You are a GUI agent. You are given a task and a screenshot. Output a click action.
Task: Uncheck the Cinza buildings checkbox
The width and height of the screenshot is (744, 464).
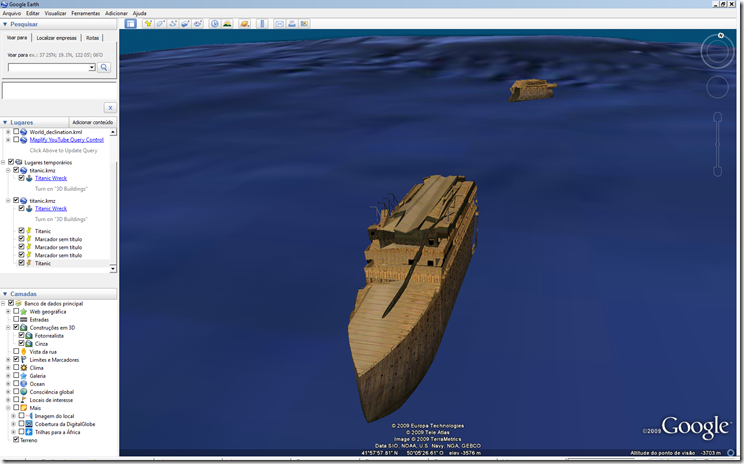pos(21,343)
